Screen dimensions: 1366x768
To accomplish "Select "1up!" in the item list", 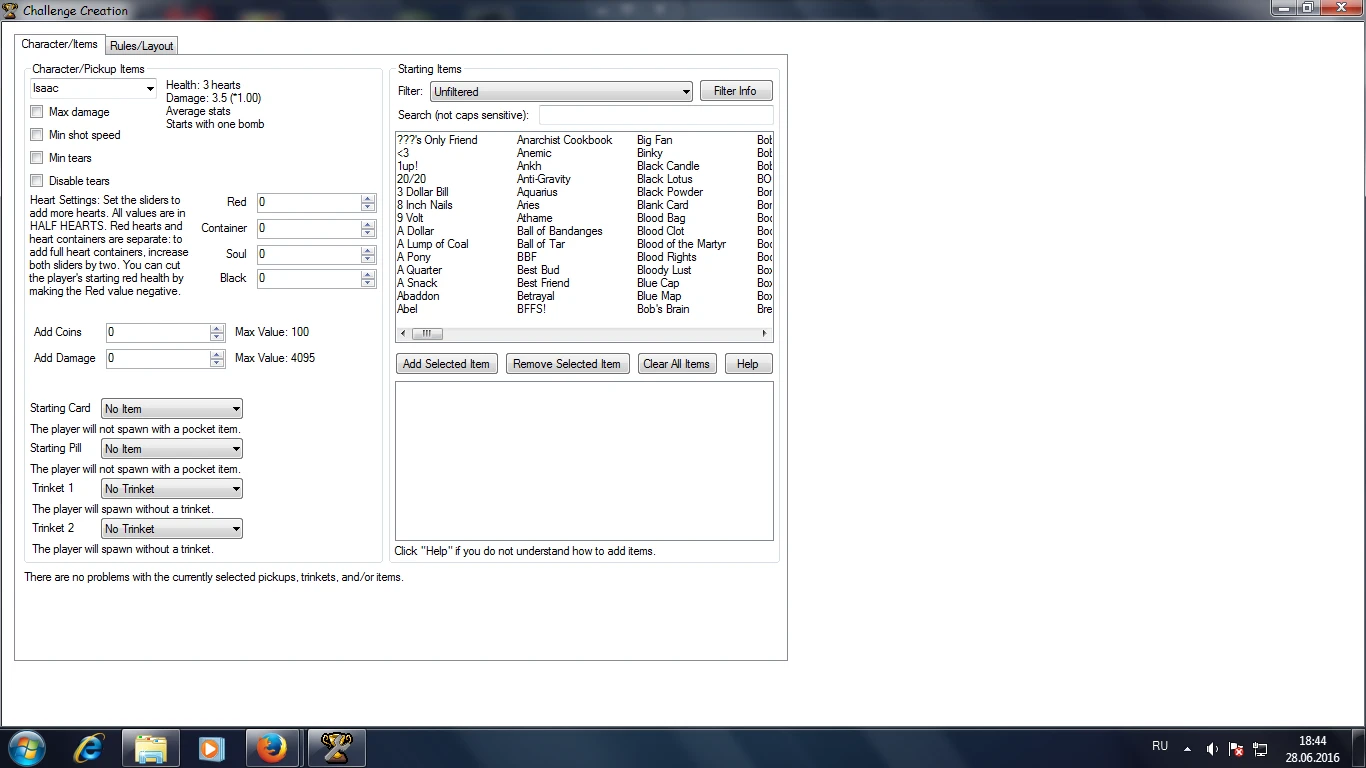I will click(408, 166).
